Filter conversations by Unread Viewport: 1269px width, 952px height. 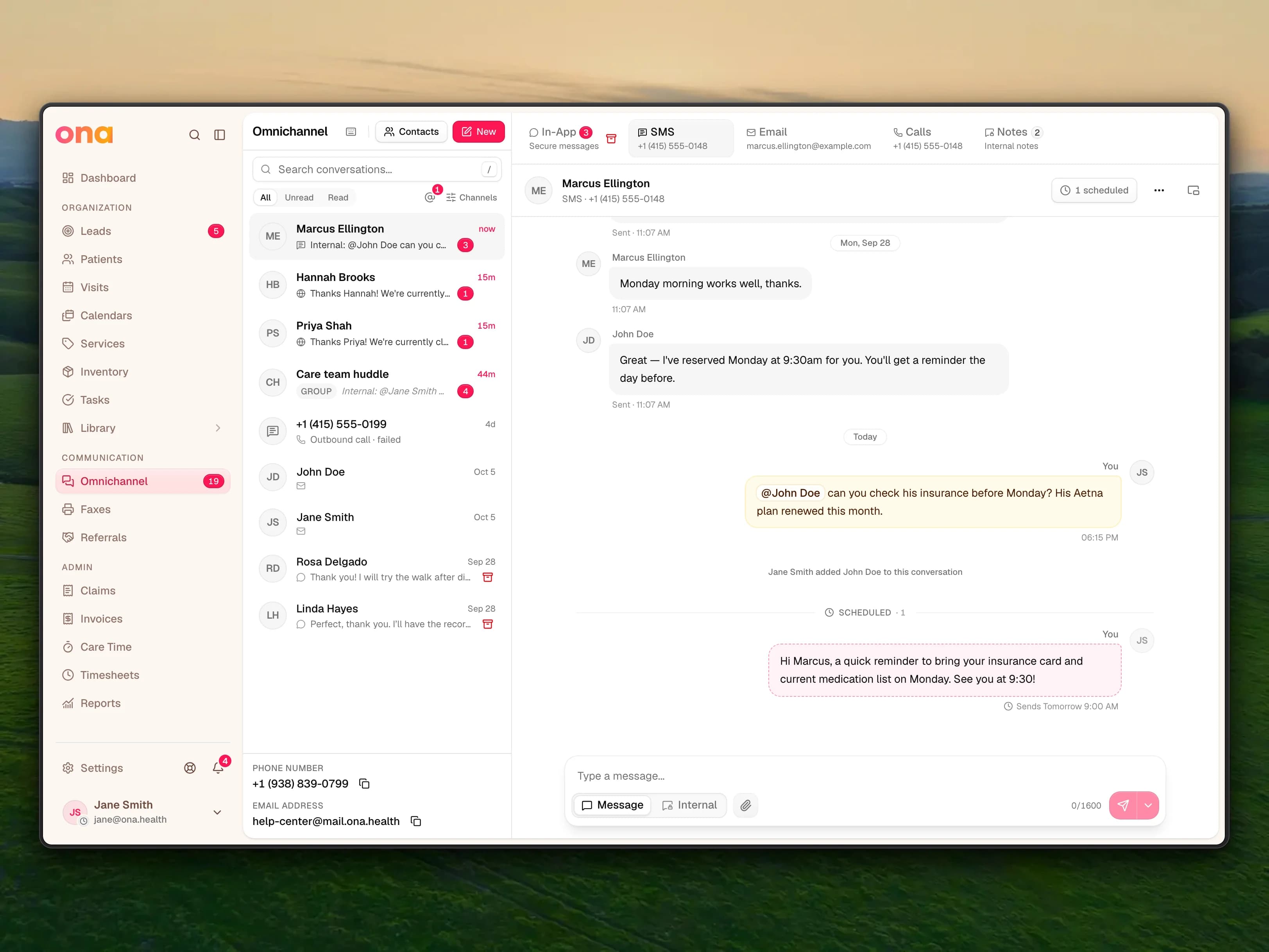299,197
